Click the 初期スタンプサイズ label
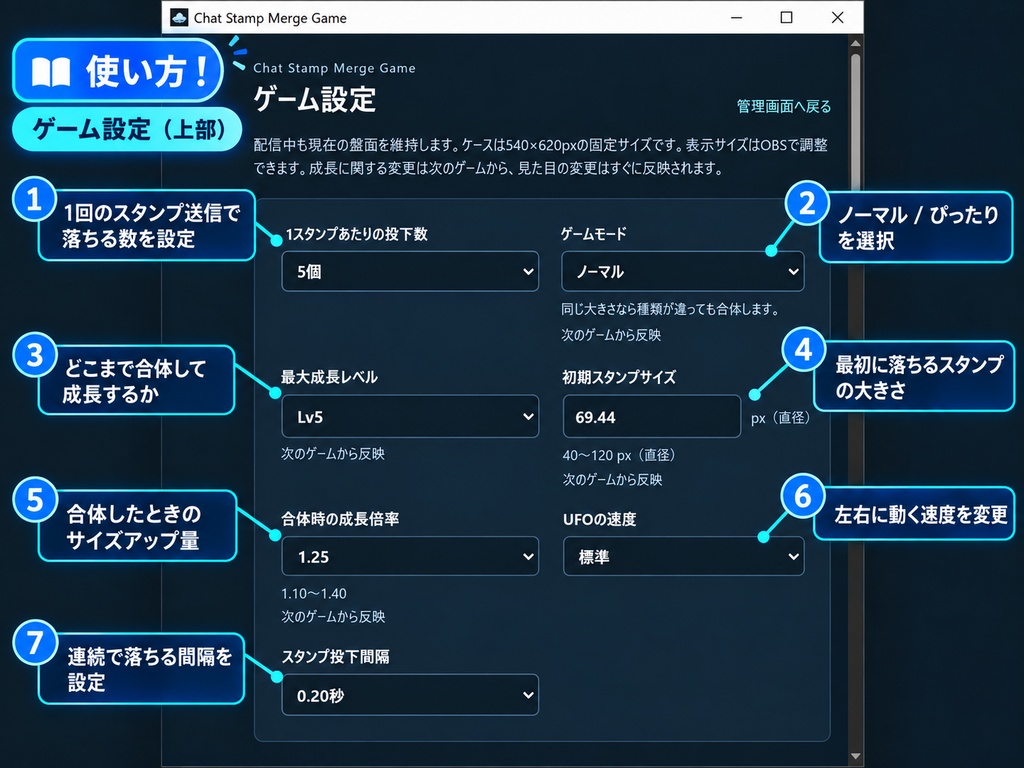 click(619, 377)
